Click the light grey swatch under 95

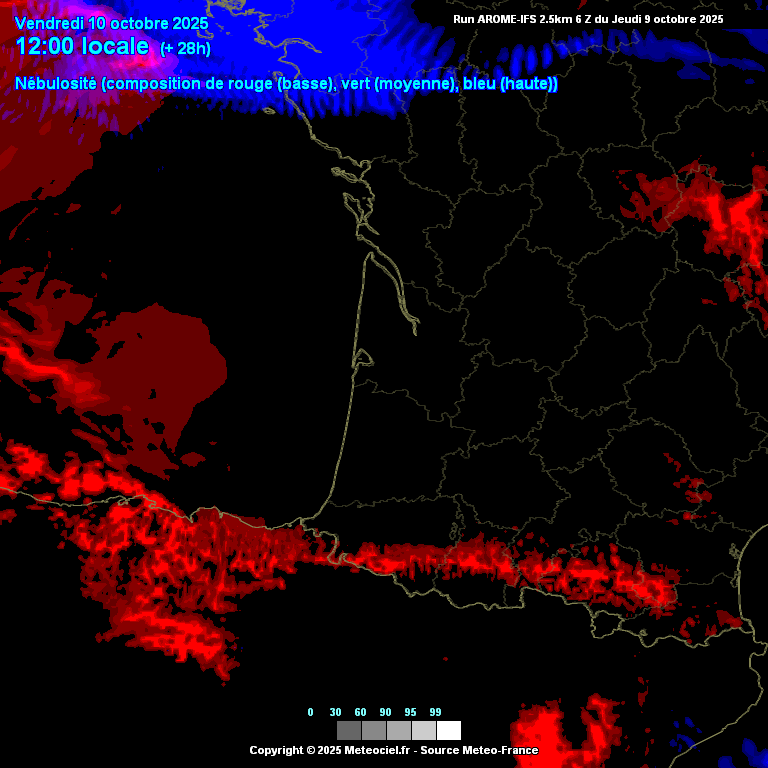[x=424, y=730]
